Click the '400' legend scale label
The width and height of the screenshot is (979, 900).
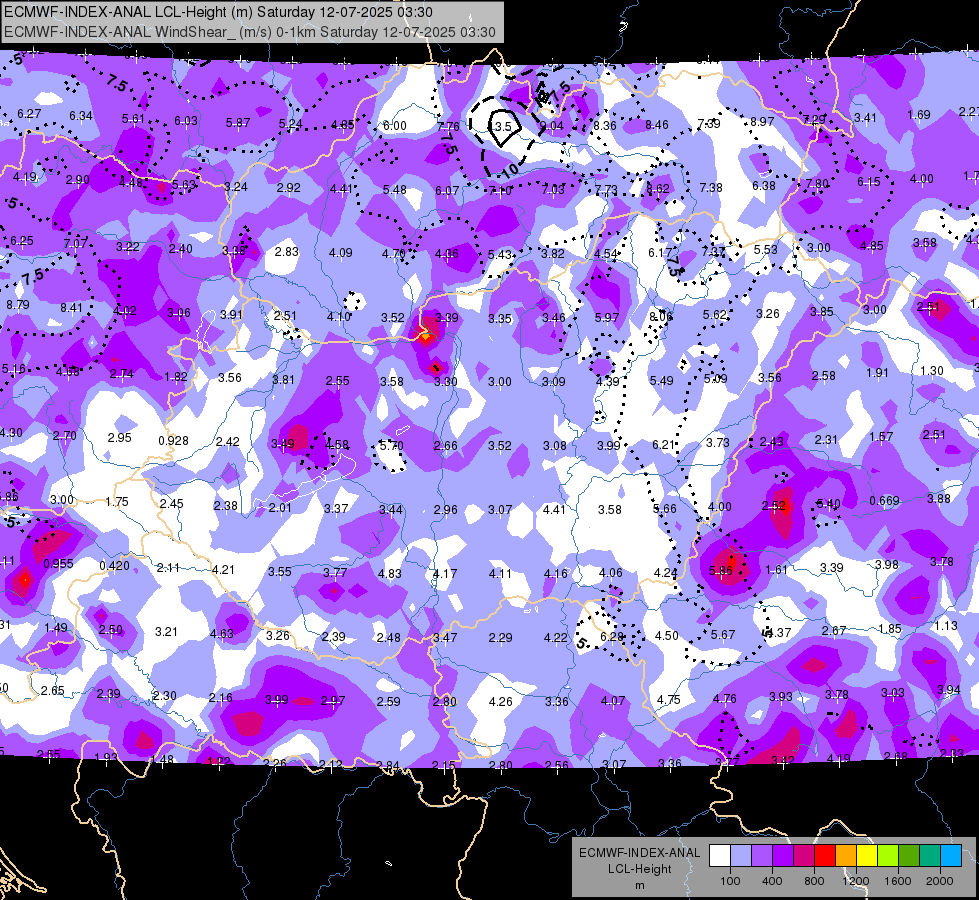point(772,881)
